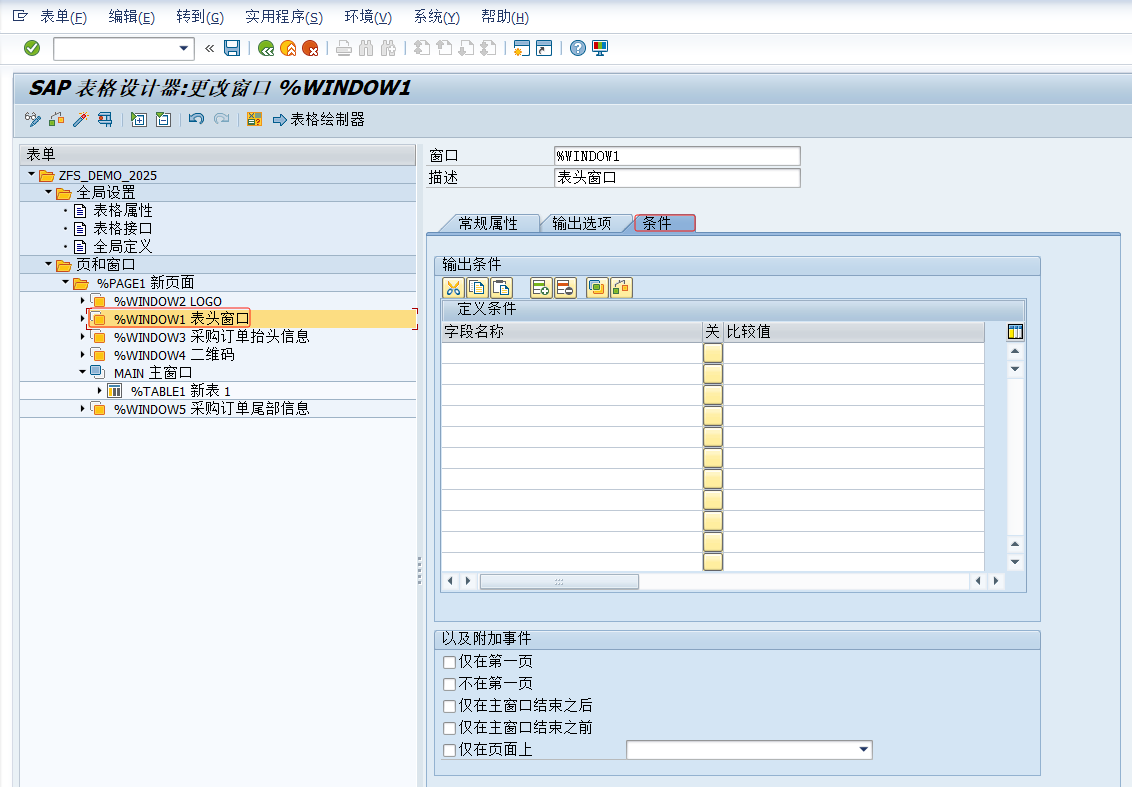This screenshot has height=787, width=1132.
Task: Insert a condition row icon
Action: tap(541, 288)
